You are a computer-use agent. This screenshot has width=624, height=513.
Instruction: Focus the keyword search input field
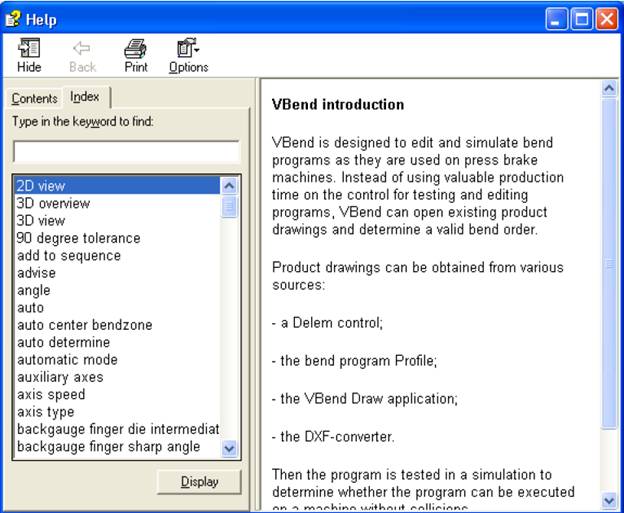tap(126, 151)
